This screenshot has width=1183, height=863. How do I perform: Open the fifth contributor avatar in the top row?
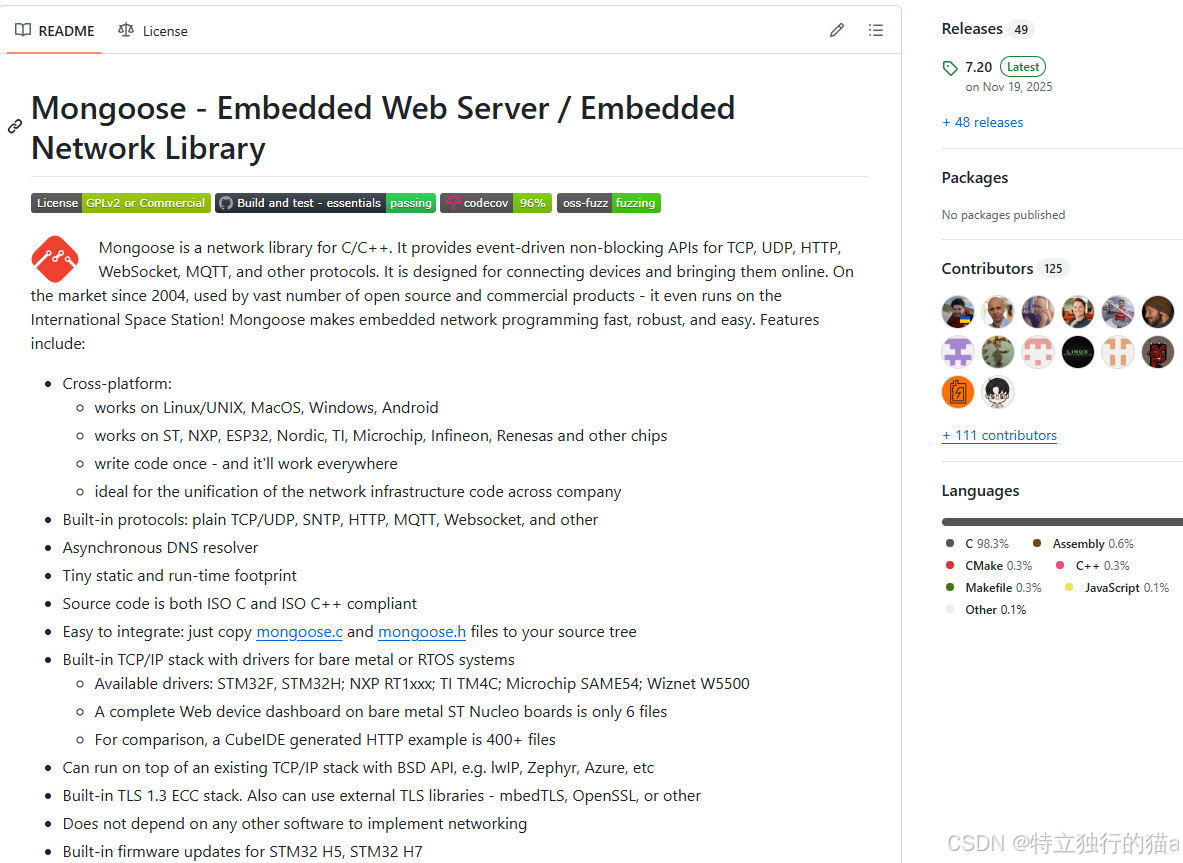pos(1118,312)
